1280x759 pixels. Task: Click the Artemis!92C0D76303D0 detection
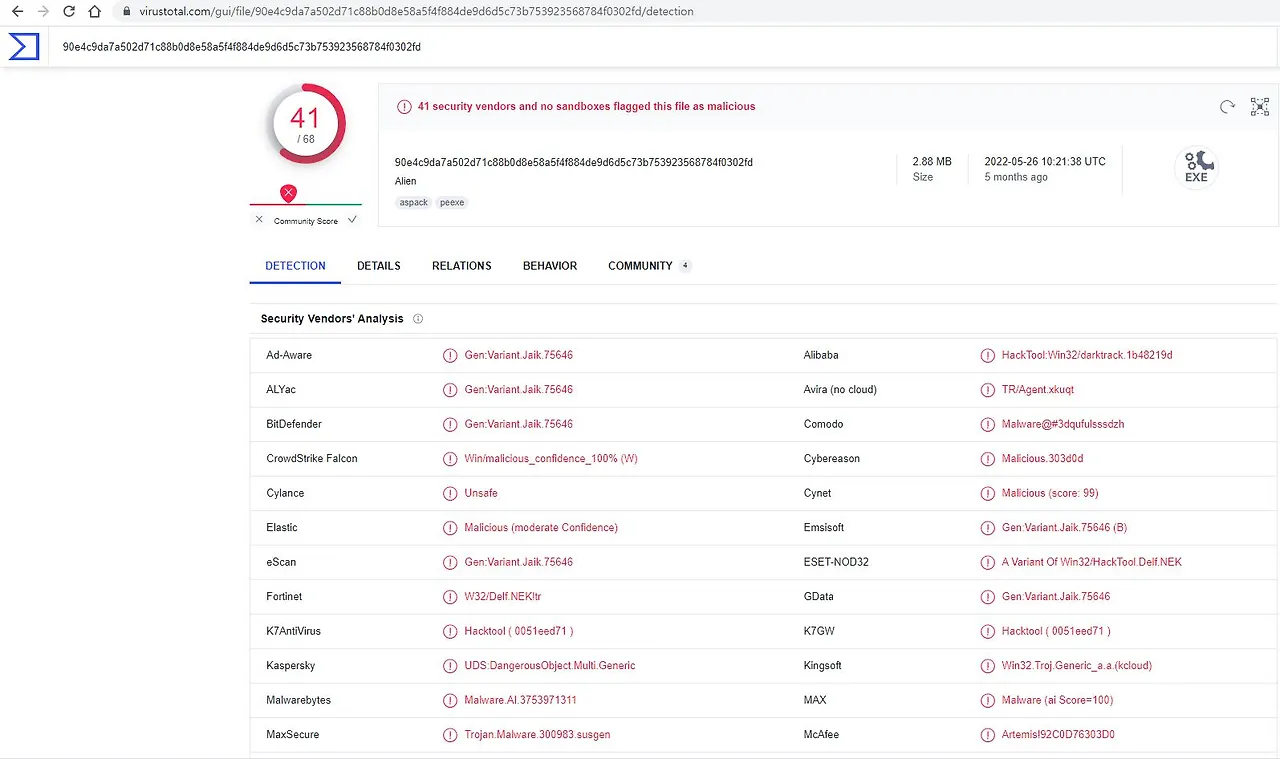coord(1058,735)
